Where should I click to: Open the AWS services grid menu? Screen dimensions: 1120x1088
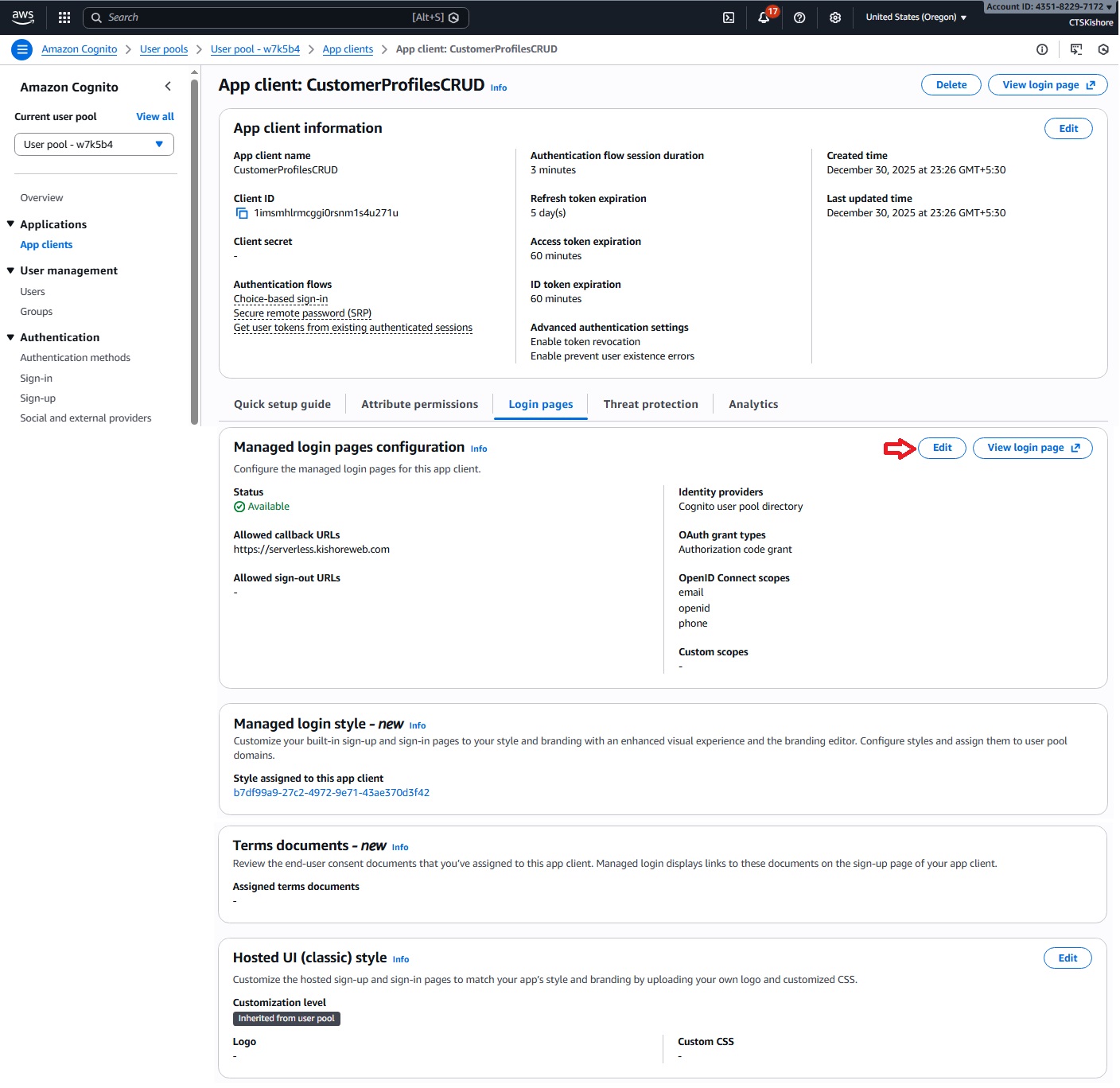click(x=64, y=17)
